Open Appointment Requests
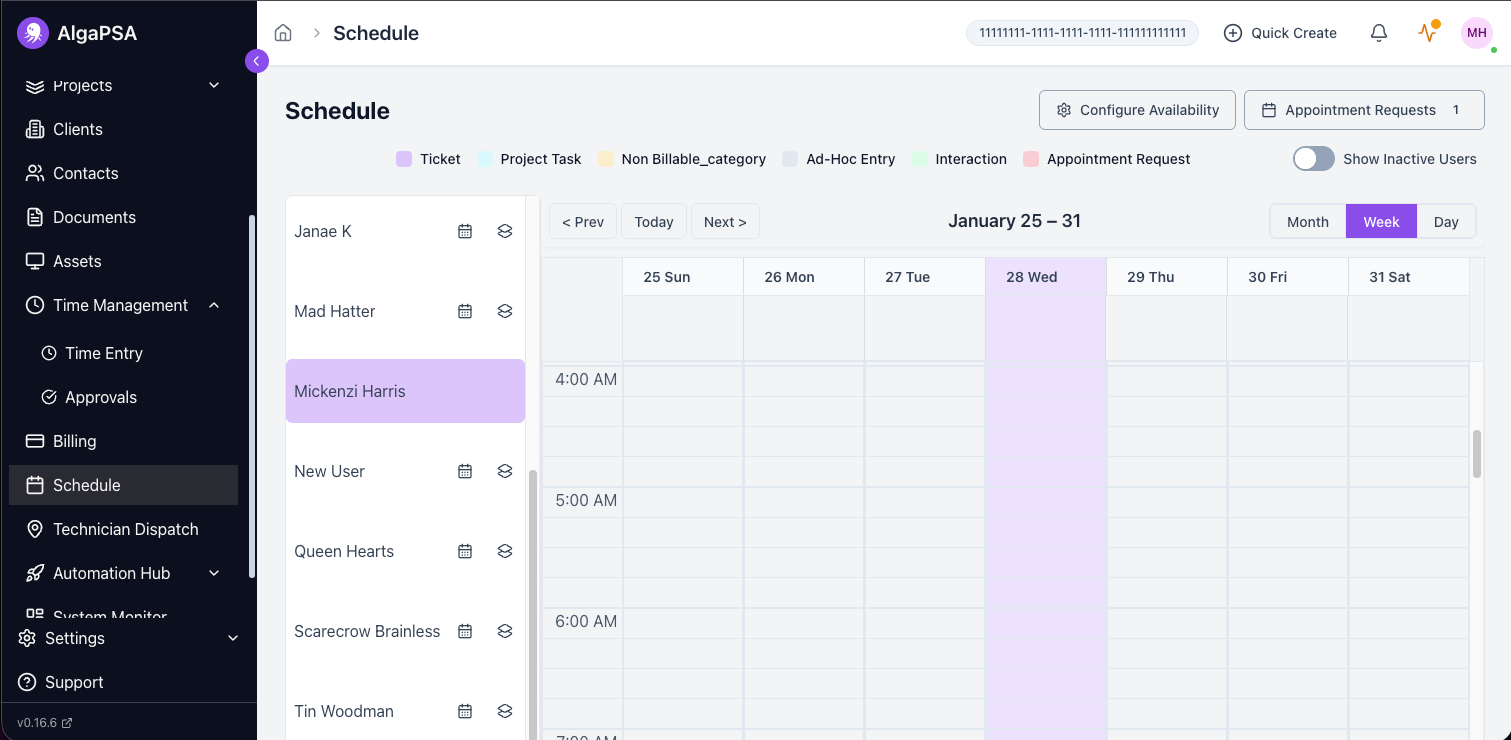The height and width of the screenshot is (740, 1511). (1364, 110)
